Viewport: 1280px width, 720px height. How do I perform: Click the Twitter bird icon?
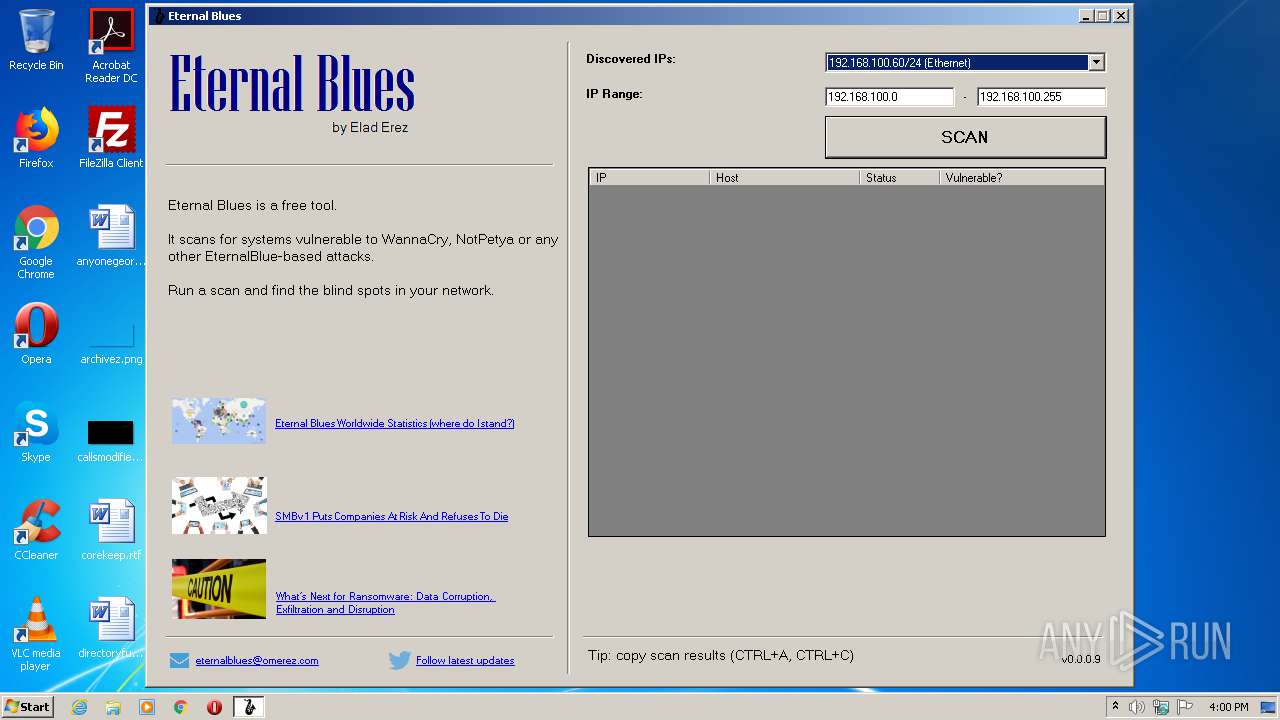tap(400, 660)
